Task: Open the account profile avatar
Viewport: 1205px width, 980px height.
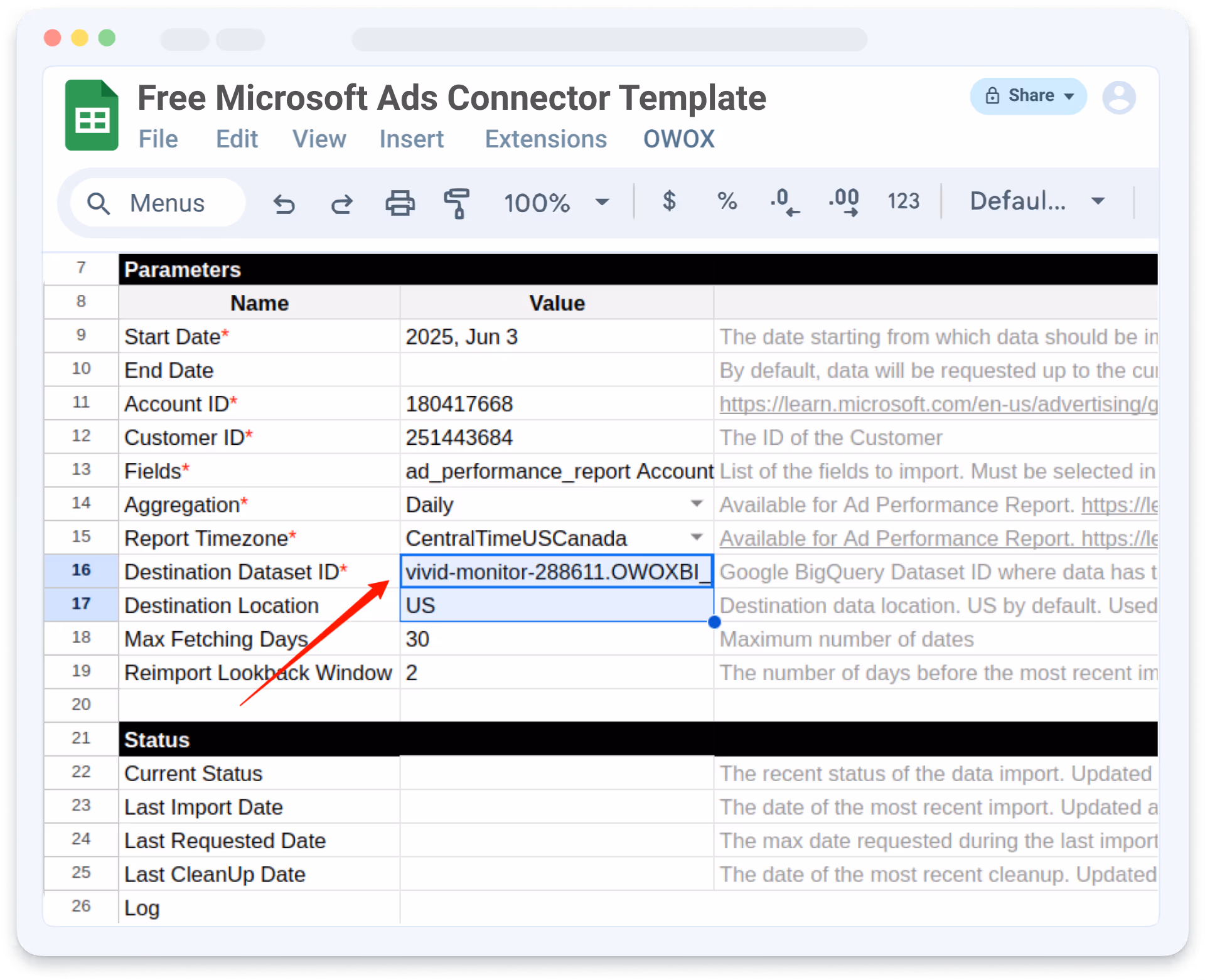Action: [1119, 97]
